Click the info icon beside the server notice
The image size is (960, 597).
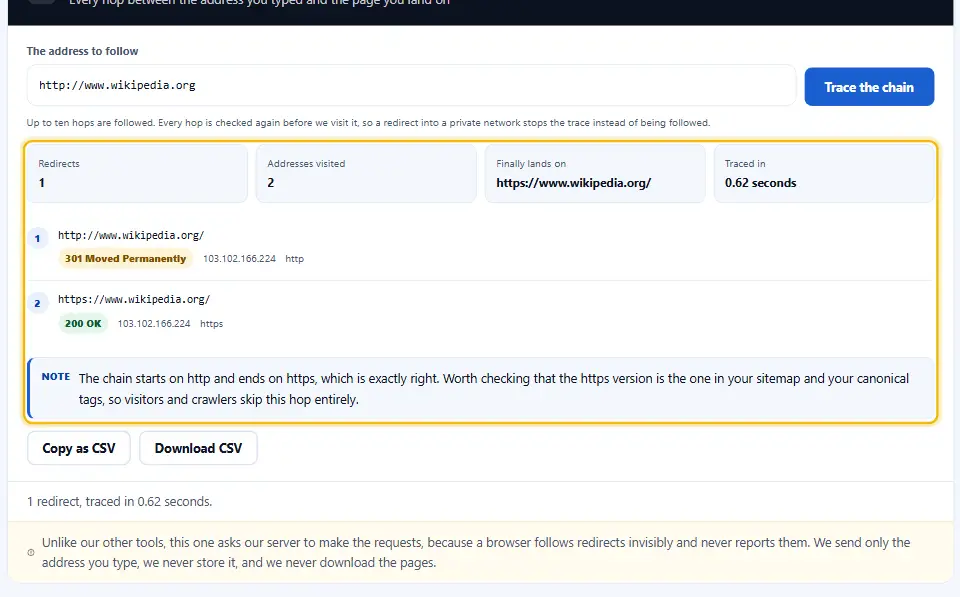(x=31, y=552)
